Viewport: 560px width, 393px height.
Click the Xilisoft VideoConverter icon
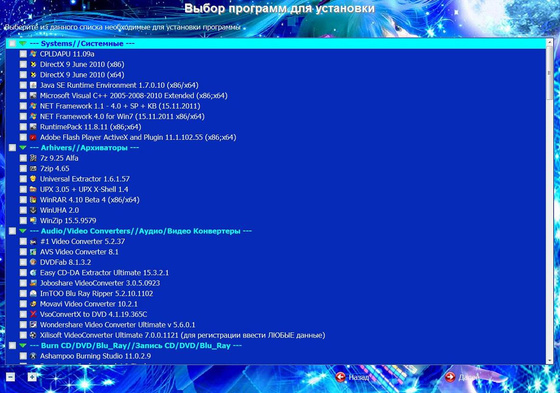point(33,335)
